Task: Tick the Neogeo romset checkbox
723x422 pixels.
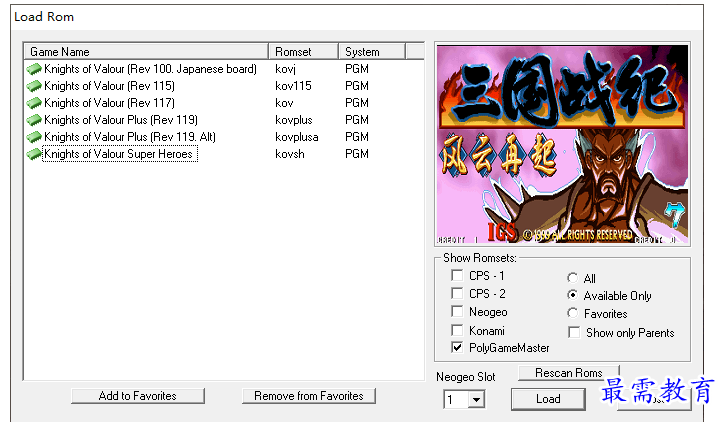Action: (457, 312)
